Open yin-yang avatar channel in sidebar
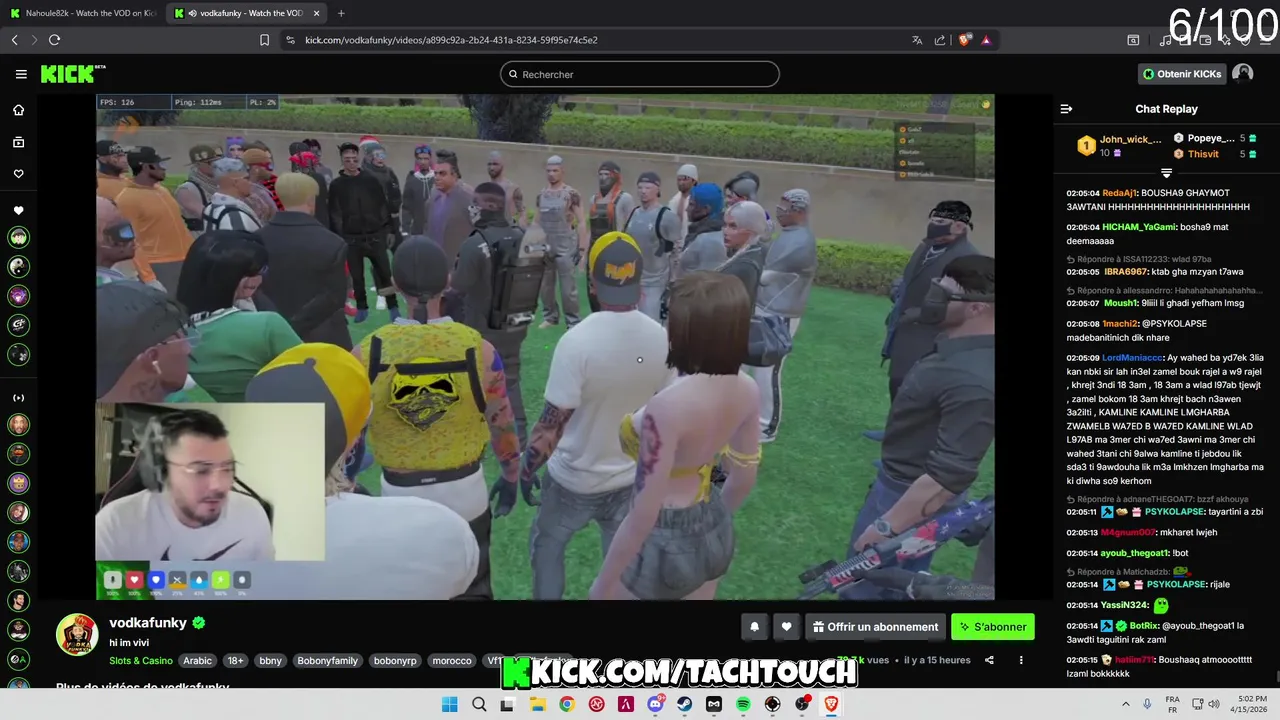The width and height of the screenshot is (1280, 720). click(18, 266)
